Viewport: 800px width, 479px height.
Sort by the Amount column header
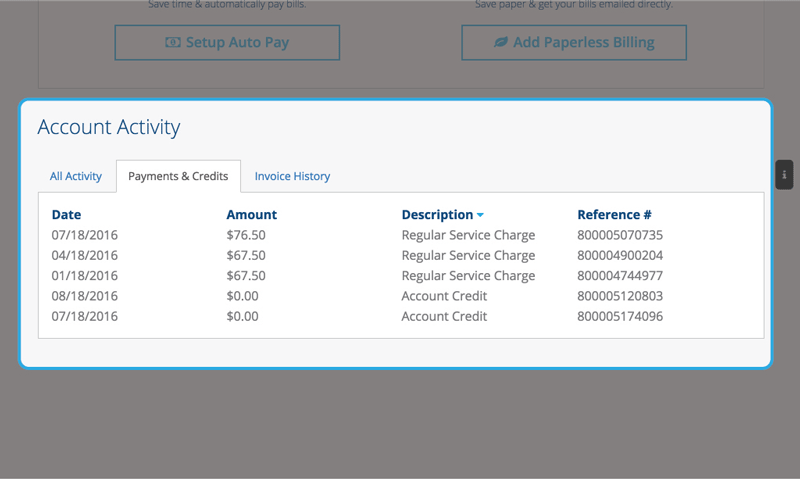(252, 215)
